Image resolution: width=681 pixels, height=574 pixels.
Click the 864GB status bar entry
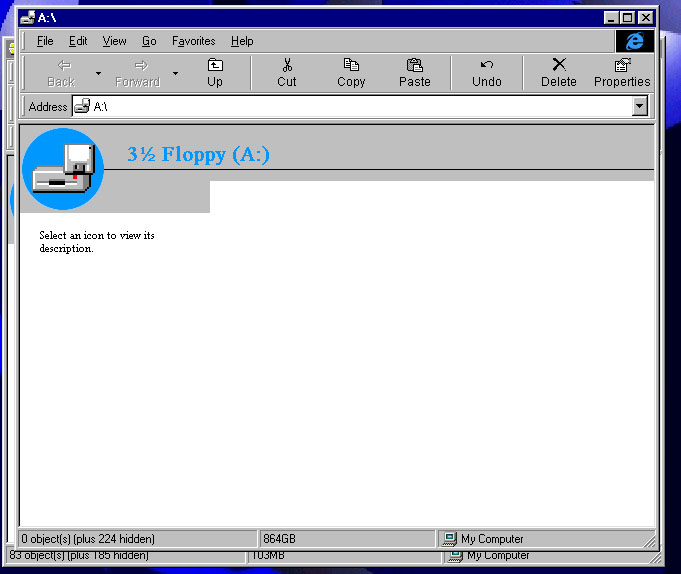pos(279,539)
